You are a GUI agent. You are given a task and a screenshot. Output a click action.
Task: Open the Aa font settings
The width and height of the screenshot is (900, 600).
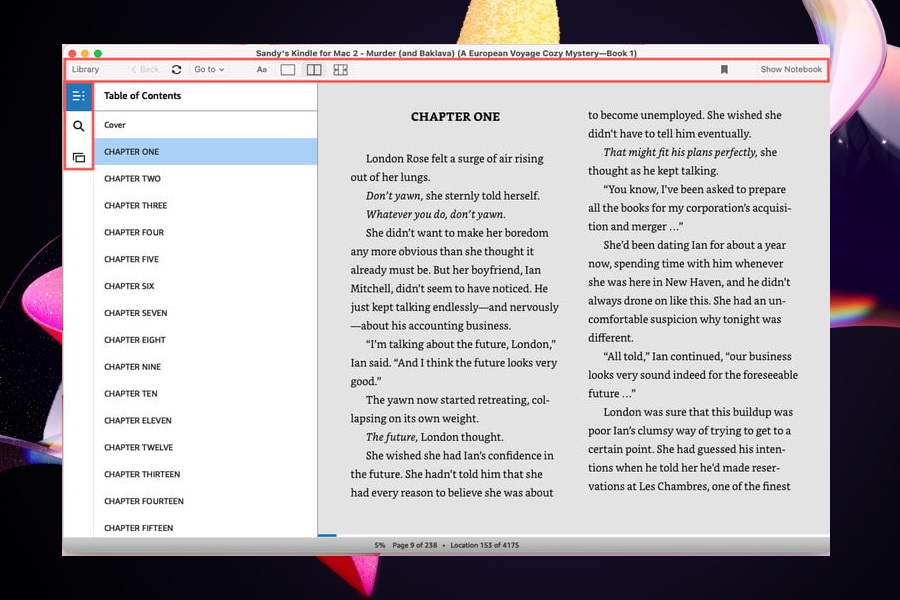(x=262, y=70)
